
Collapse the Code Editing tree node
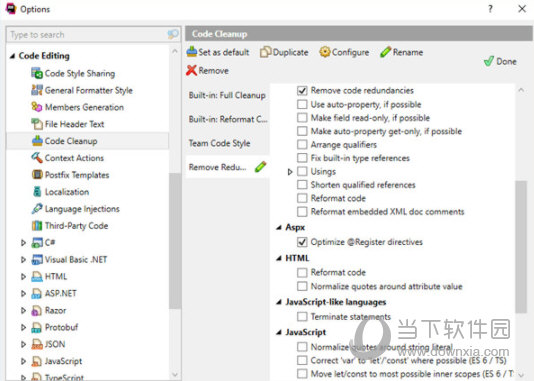coord(13,56)
